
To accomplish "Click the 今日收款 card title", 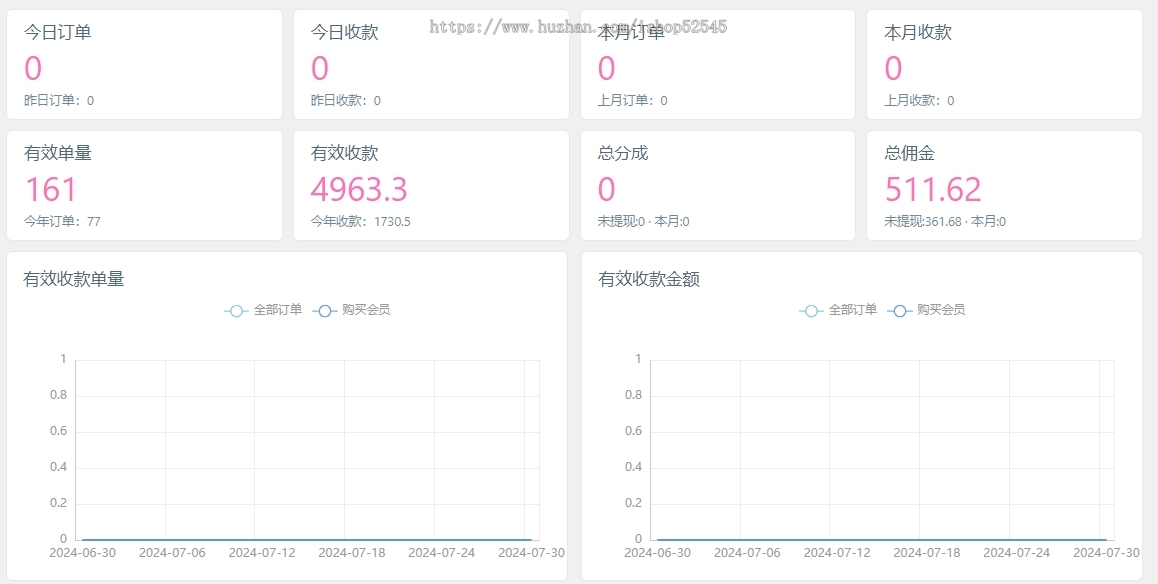I will [x=344, y=32].
